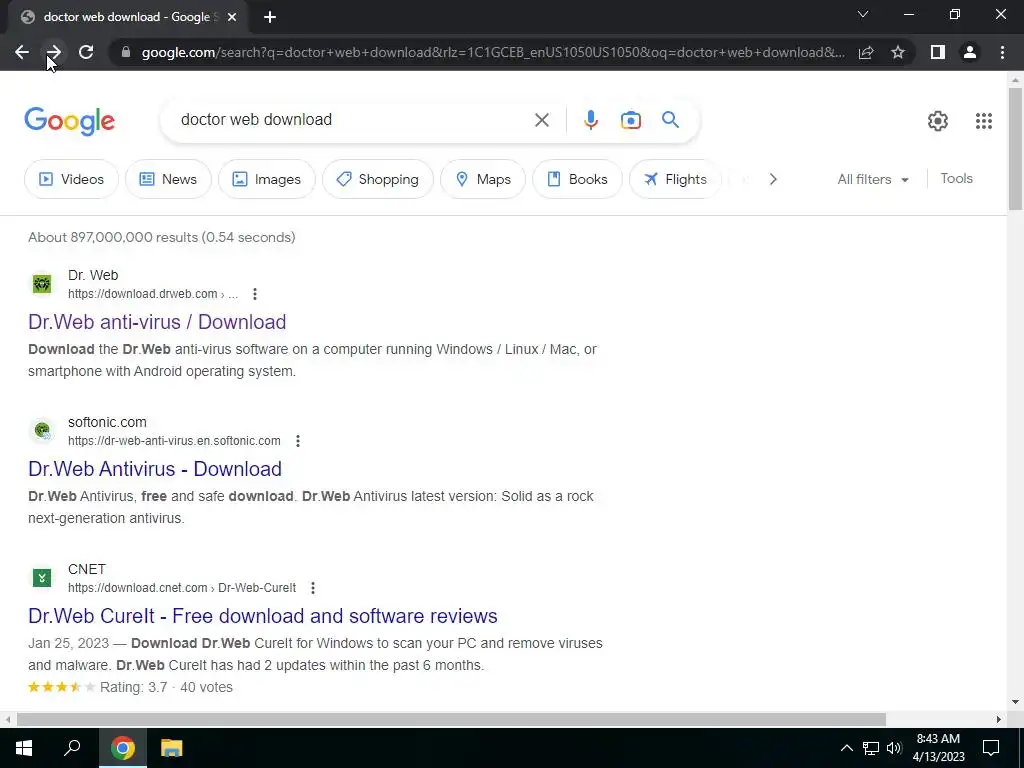The image size is (1024, 768).
Task: Show more filter chips with the arrow
Action: (773, 179)
